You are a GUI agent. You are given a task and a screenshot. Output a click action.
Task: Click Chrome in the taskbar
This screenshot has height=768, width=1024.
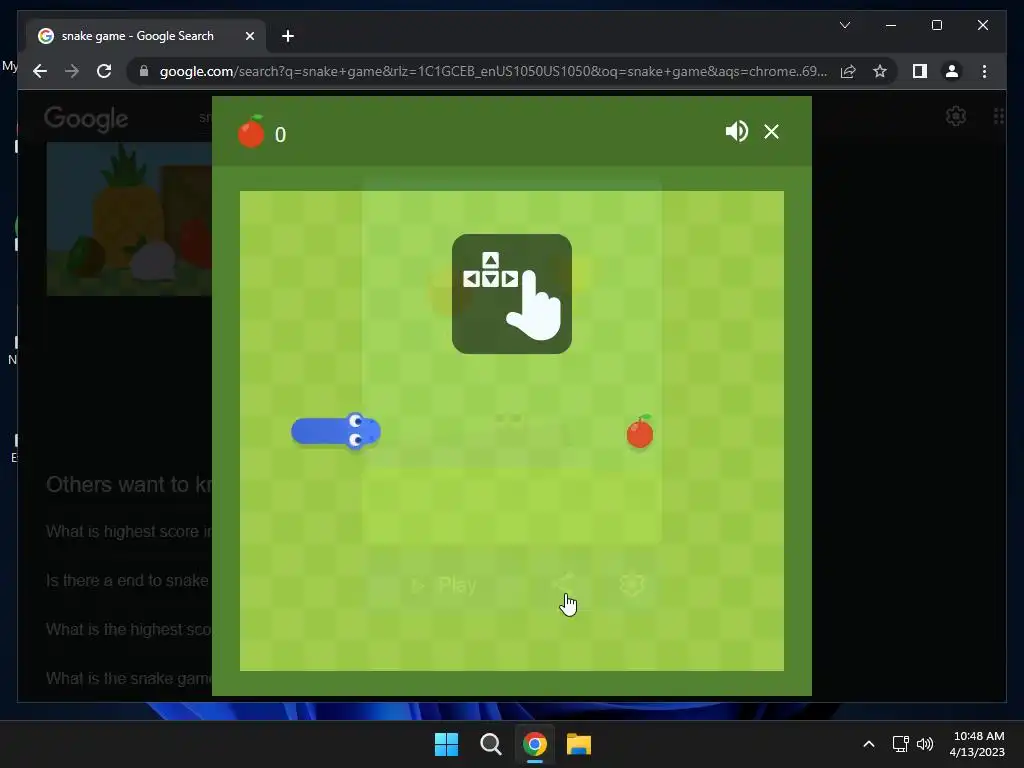(x=534, y=744)
